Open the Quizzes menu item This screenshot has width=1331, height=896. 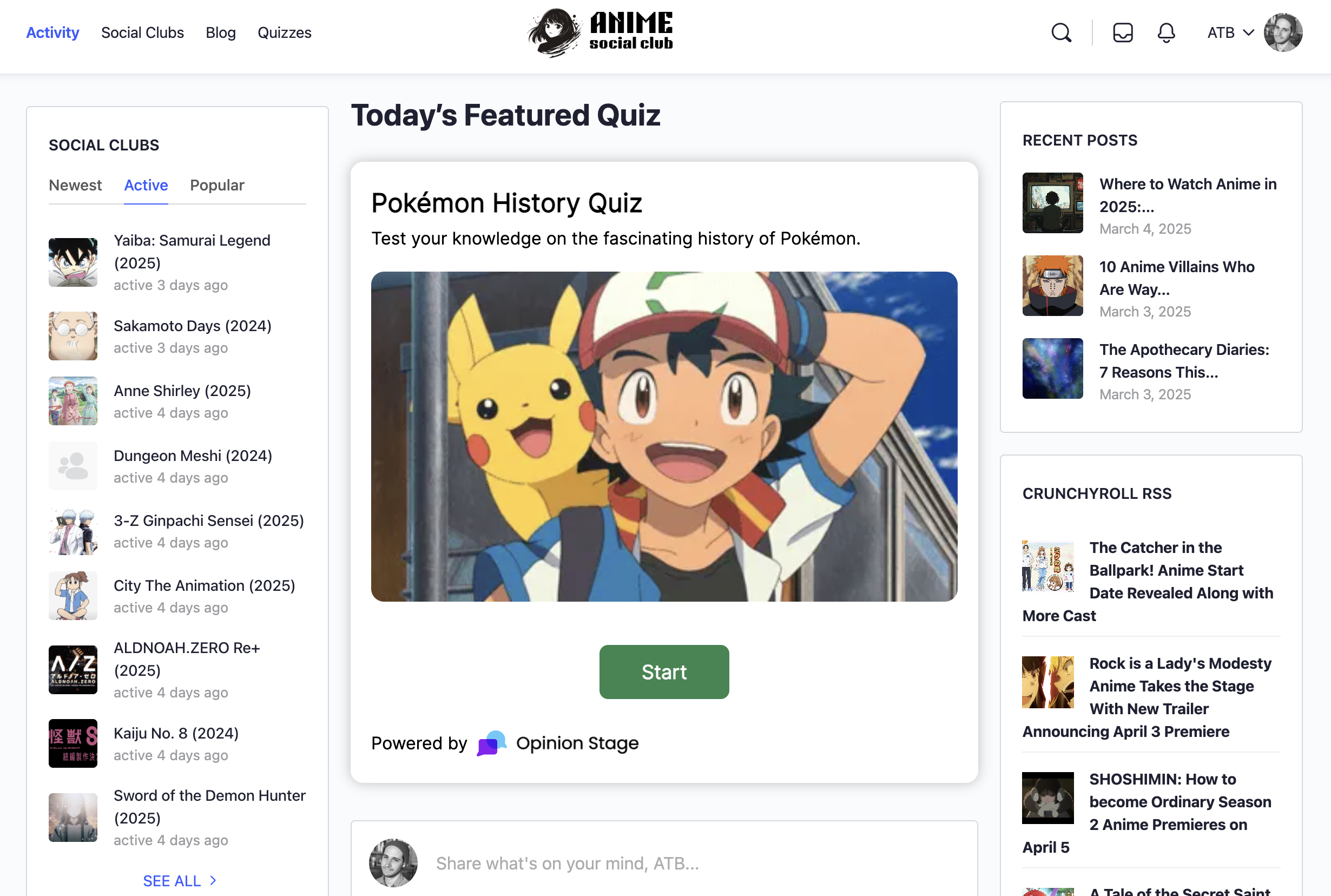click(285, 32)
